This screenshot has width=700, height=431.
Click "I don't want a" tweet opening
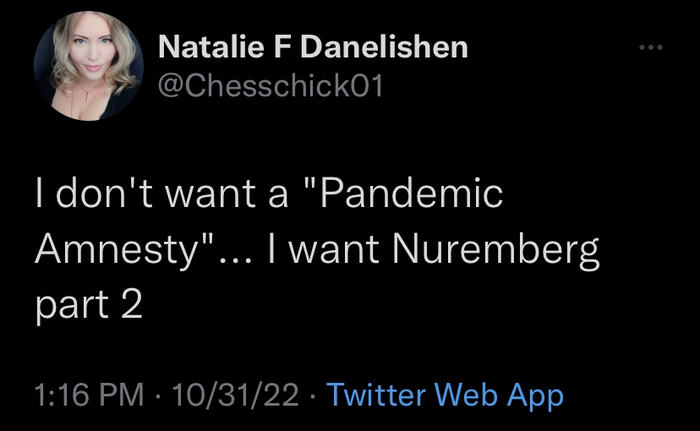[x=162, y=193]
